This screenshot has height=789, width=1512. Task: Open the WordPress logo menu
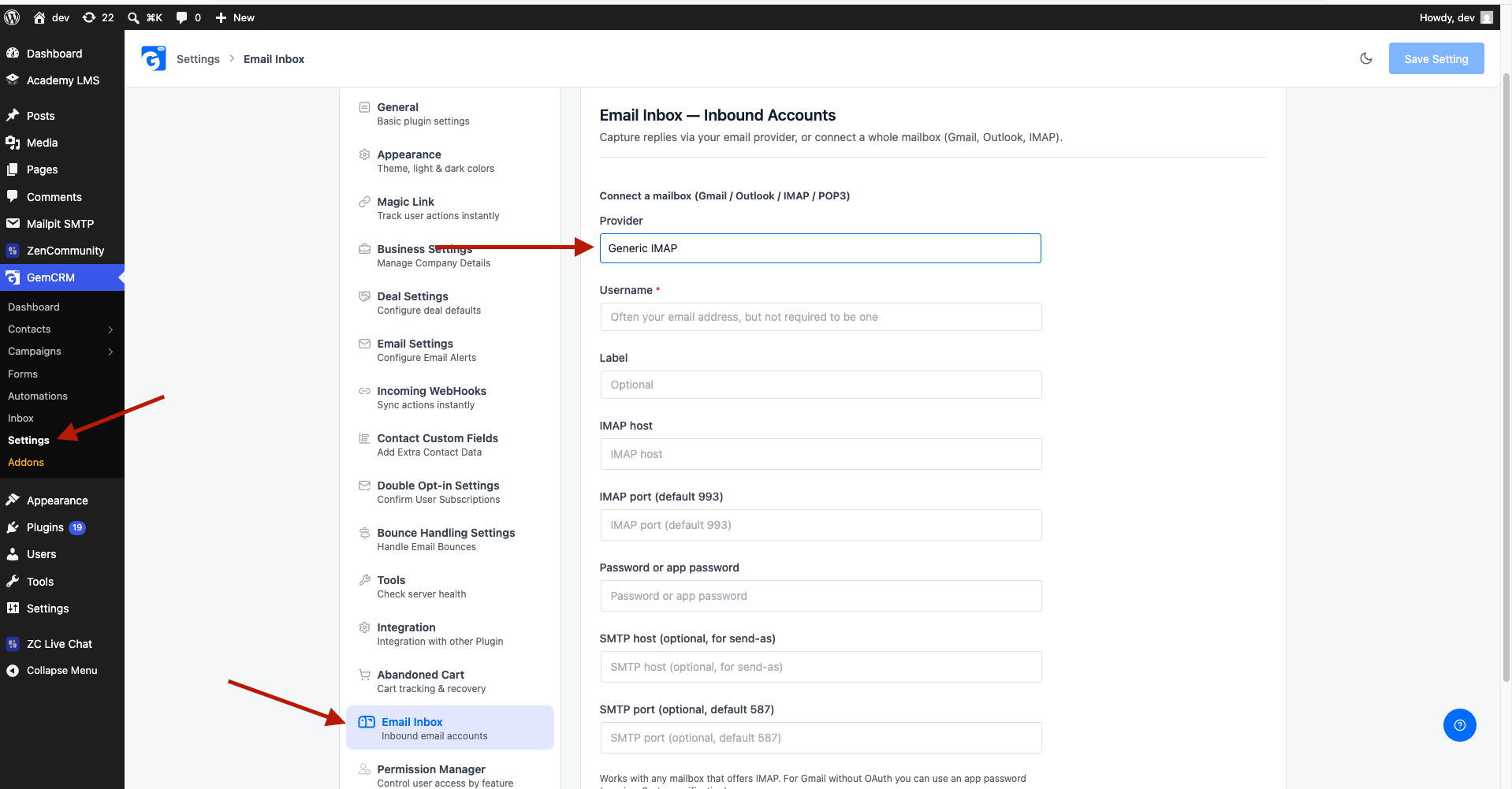pos(12,17)
